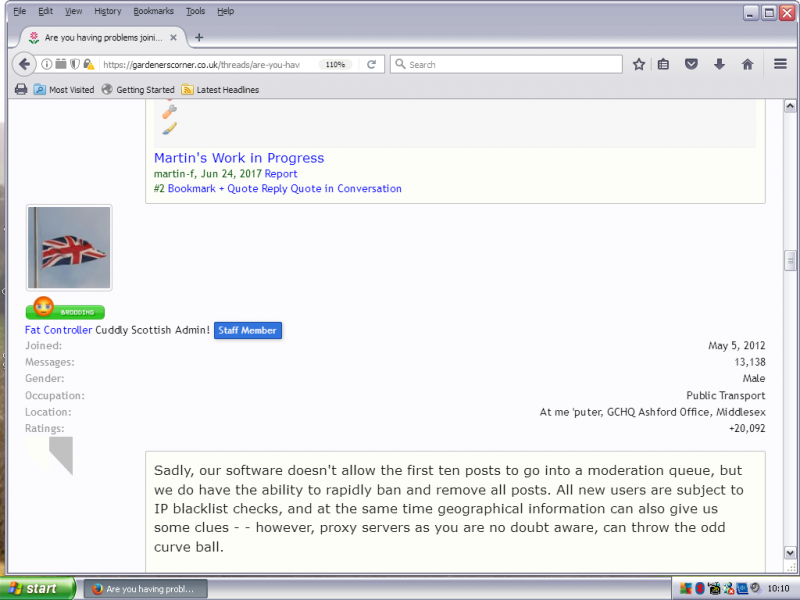Click the Windows Start button
Image resolution: width=800 pixels, height=600 pixels.
point(37,588)
